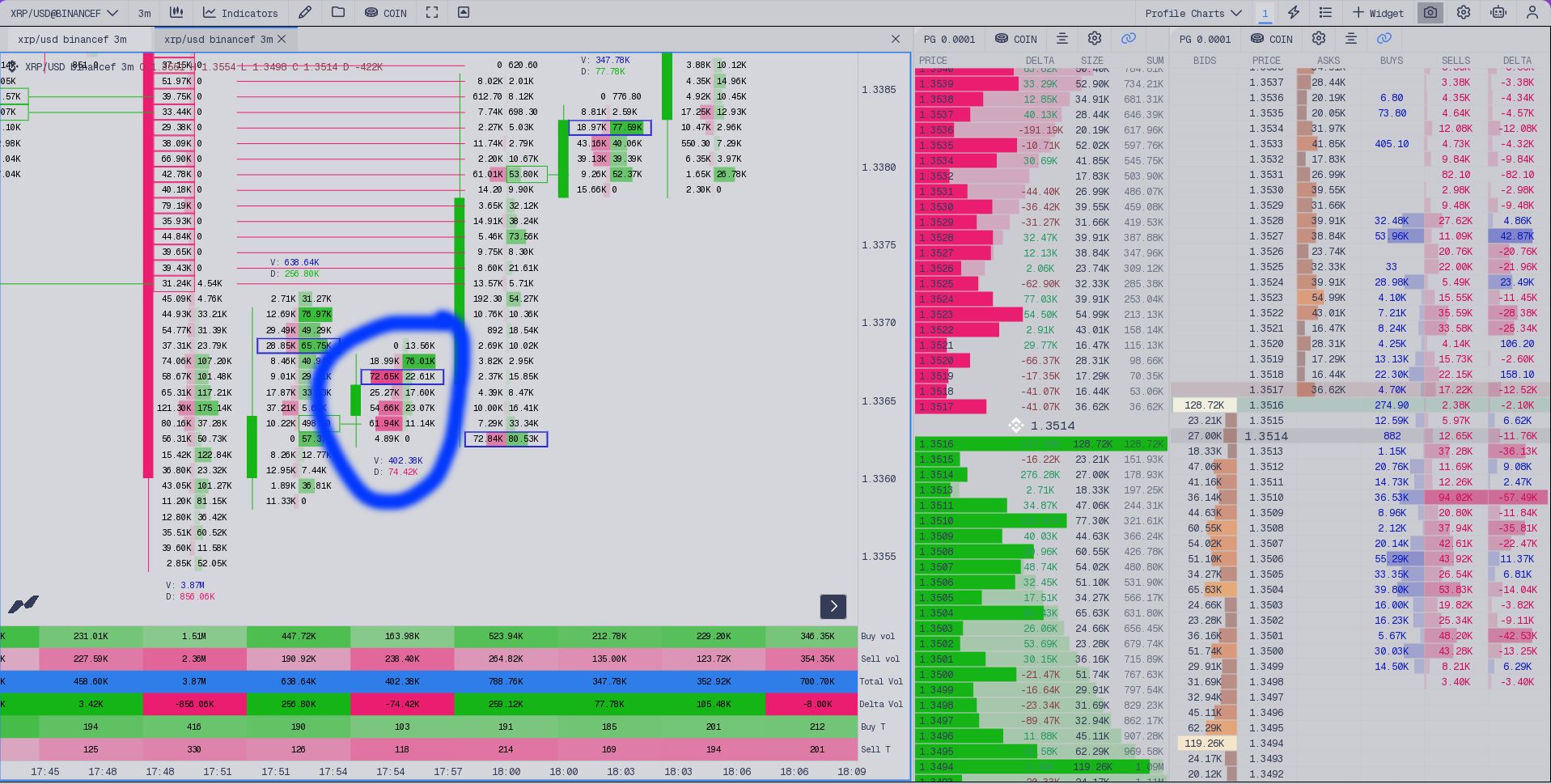Viewport: 1551px width, 784px height.
Task: Open the list icon beside Widget
Action: click(x=1325, y=13)
